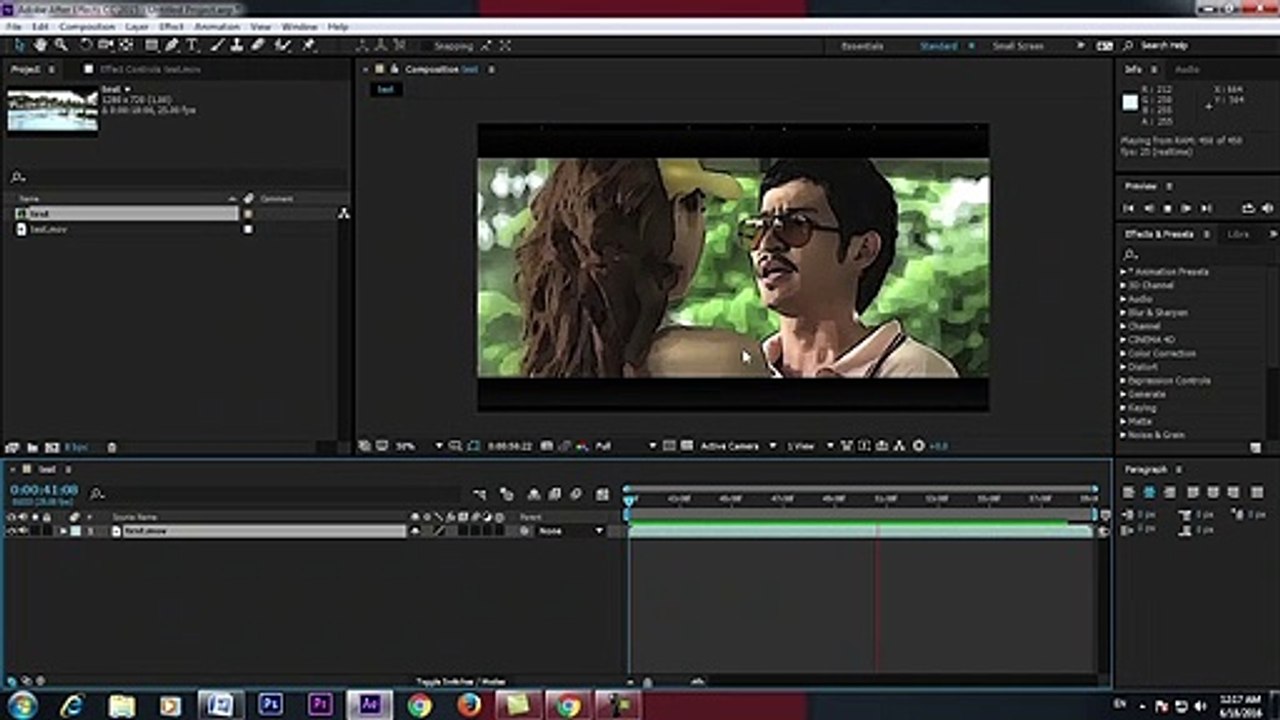This screenshot has height=720, width=1280.
Task: Select the Eraser tool
Action: click(258, 45)
